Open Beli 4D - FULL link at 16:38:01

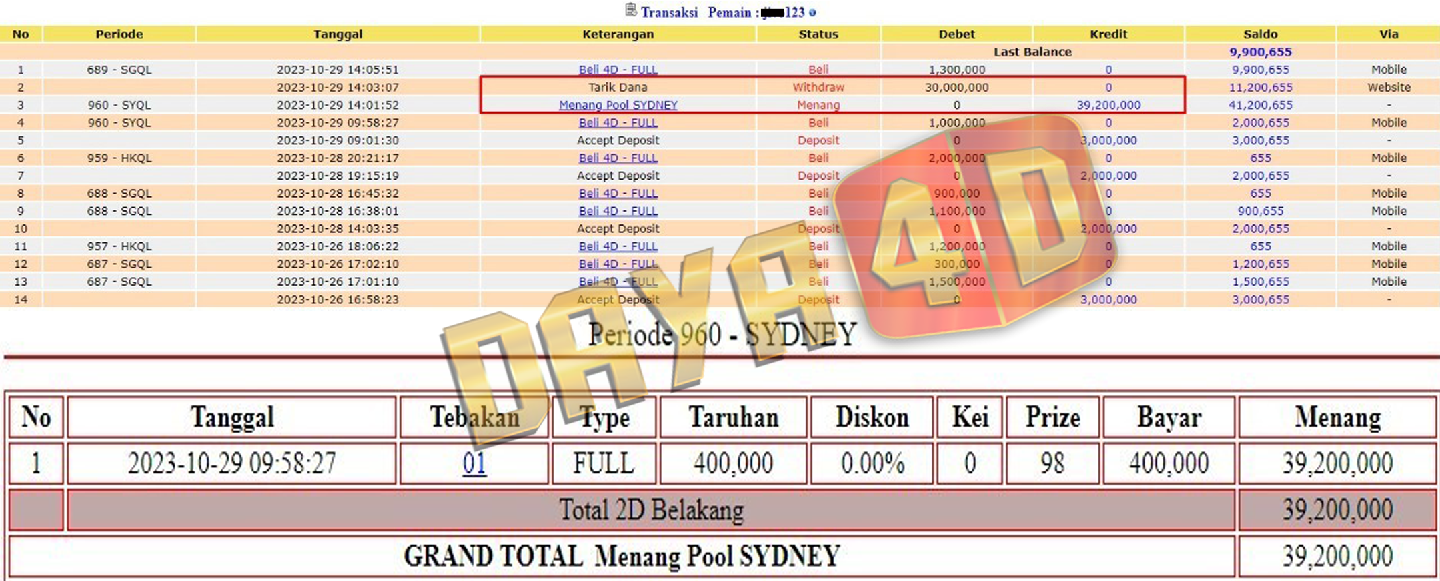click(618, 211)
